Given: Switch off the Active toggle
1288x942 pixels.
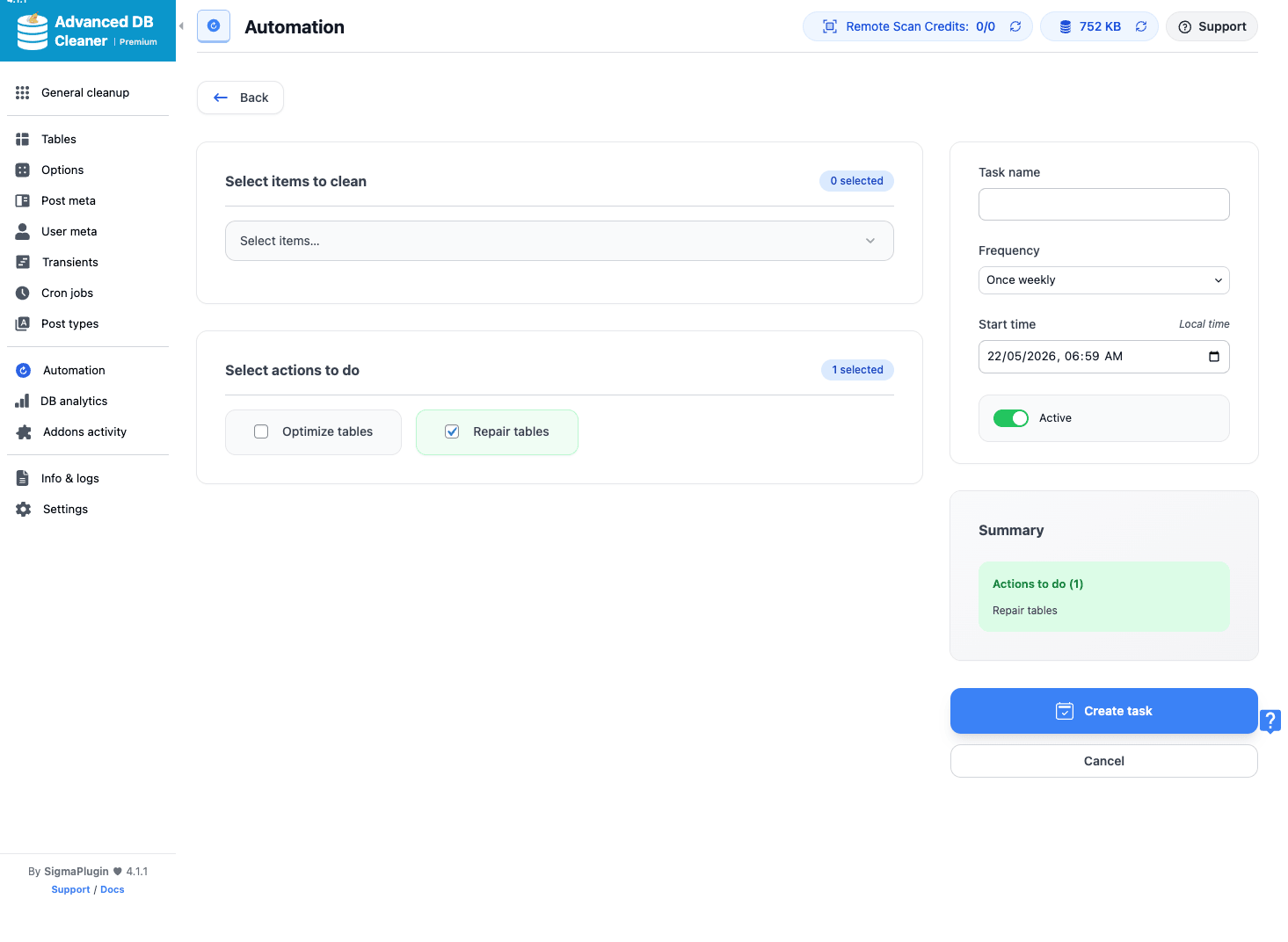Looking at the screenshot, I should (x=1010, y=418).
